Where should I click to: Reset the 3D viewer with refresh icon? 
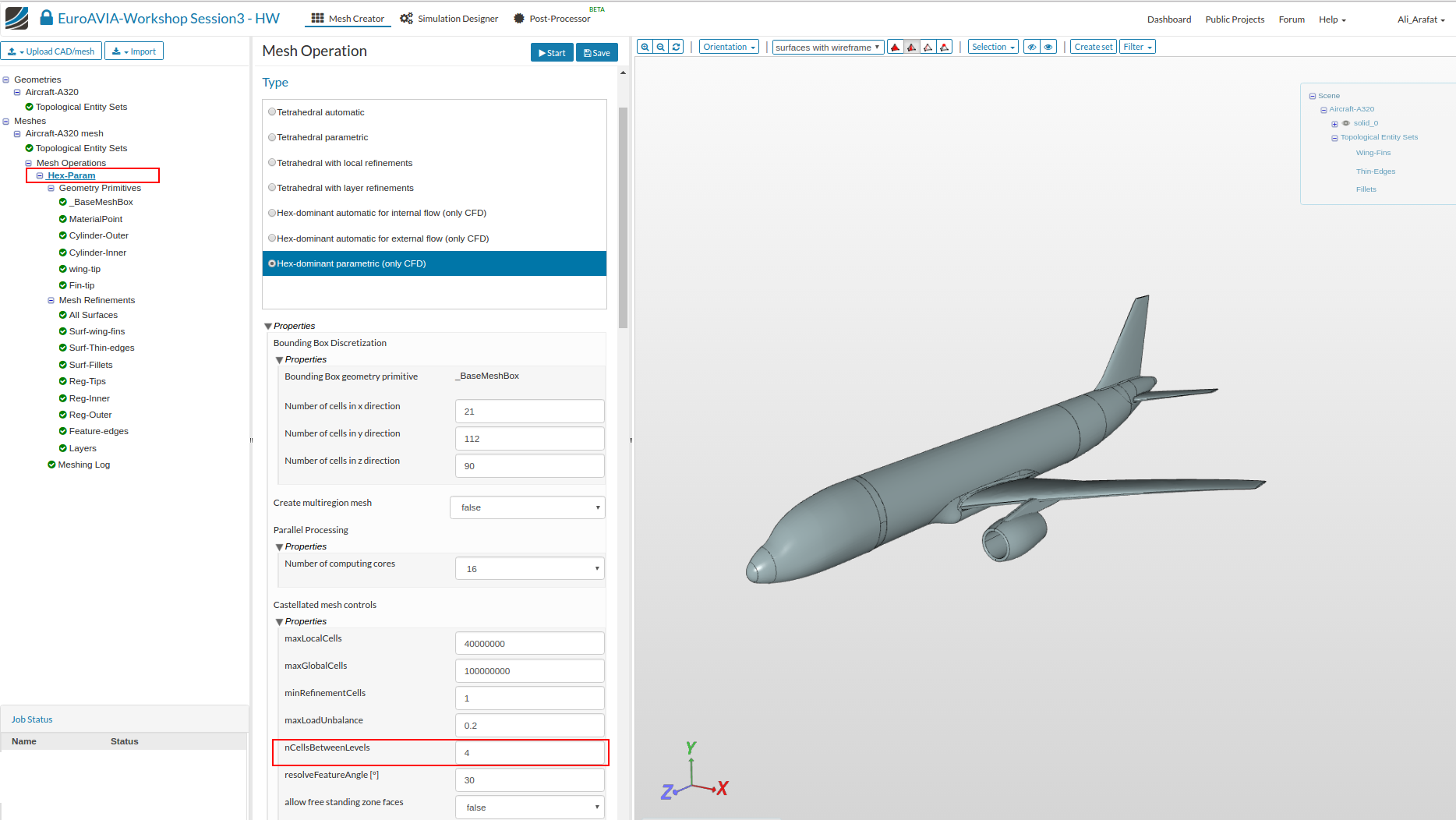[x=677, y=47]
